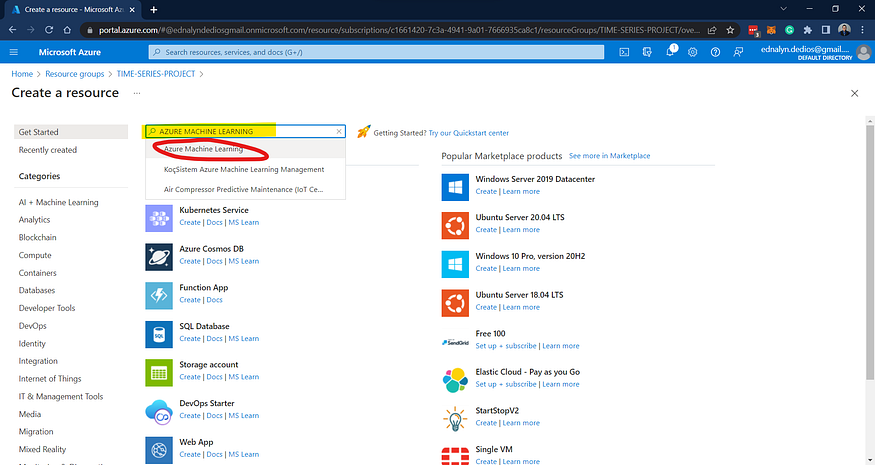This screenshot has width=875, height=465.
Task: Click Docs under Function App
Action: coord(214,300)
